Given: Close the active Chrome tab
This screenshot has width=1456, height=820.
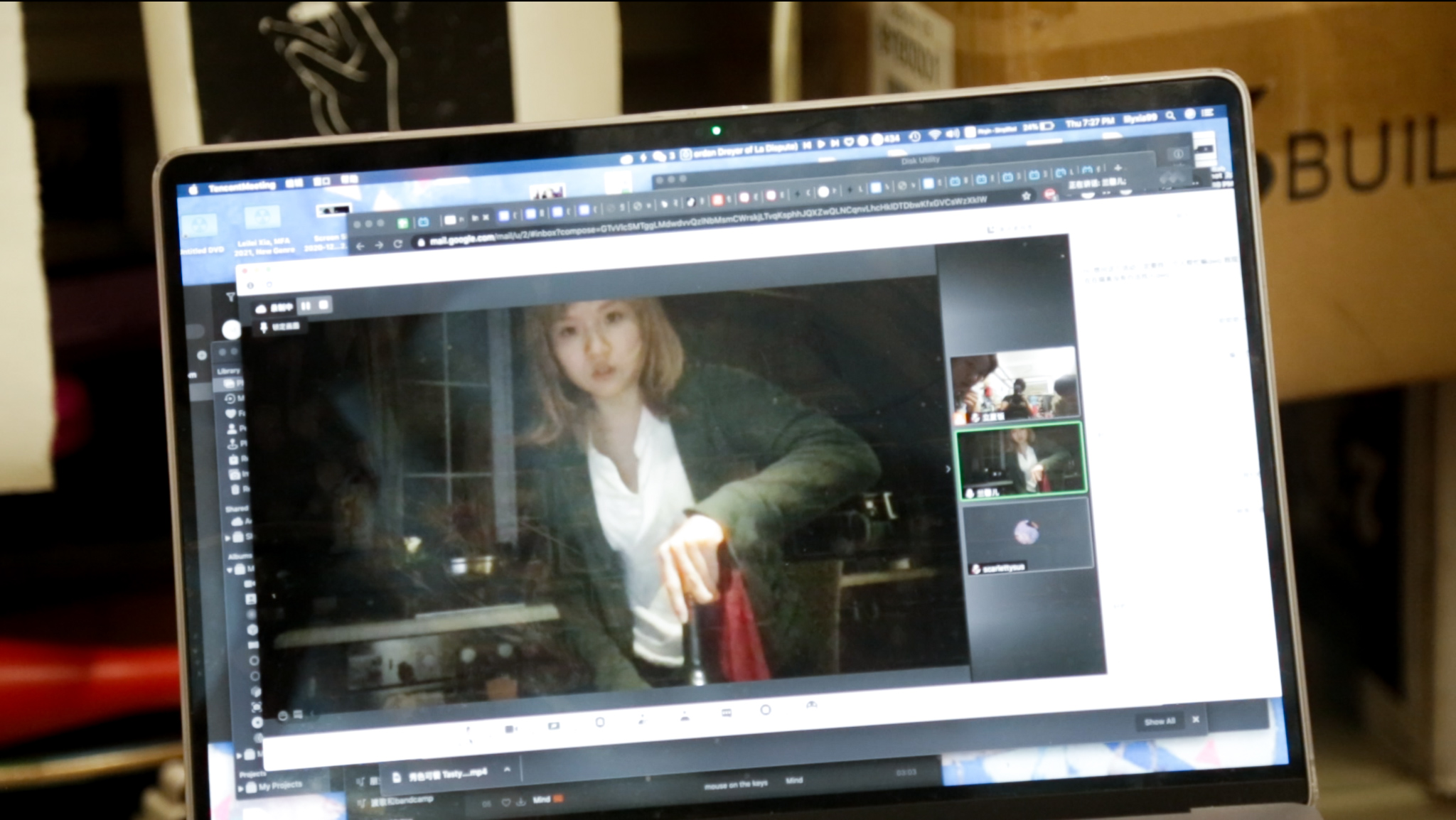Looking at the screenshot, I should click(486, 217).
